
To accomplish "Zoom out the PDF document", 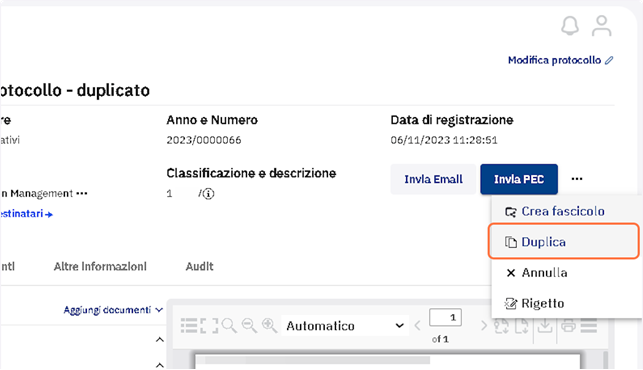I will click(249, 326).
